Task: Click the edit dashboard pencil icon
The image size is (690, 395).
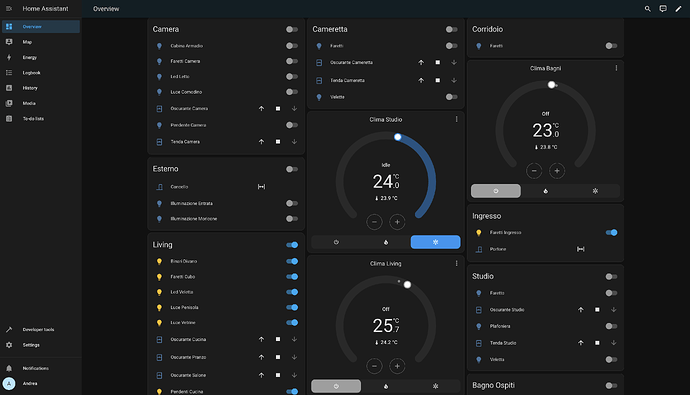Action: [x=679, y=8]
